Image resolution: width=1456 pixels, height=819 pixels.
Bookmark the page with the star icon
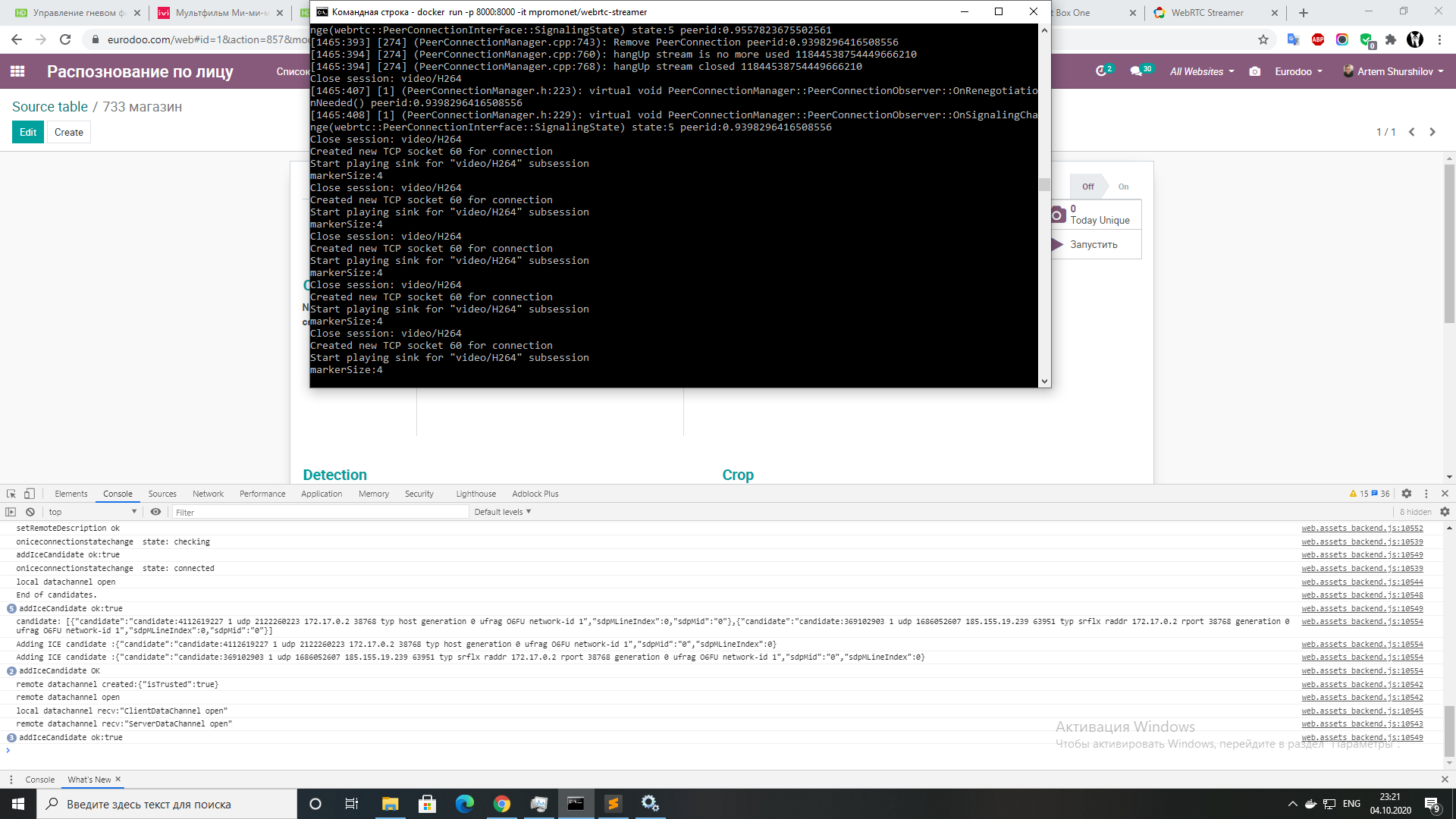click(1263, 39)
